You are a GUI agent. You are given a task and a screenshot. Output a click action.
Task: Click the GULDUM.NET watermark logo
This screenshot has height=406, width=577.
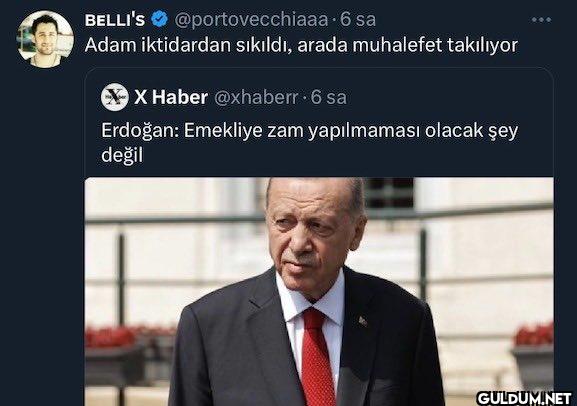tap(524, 398)
